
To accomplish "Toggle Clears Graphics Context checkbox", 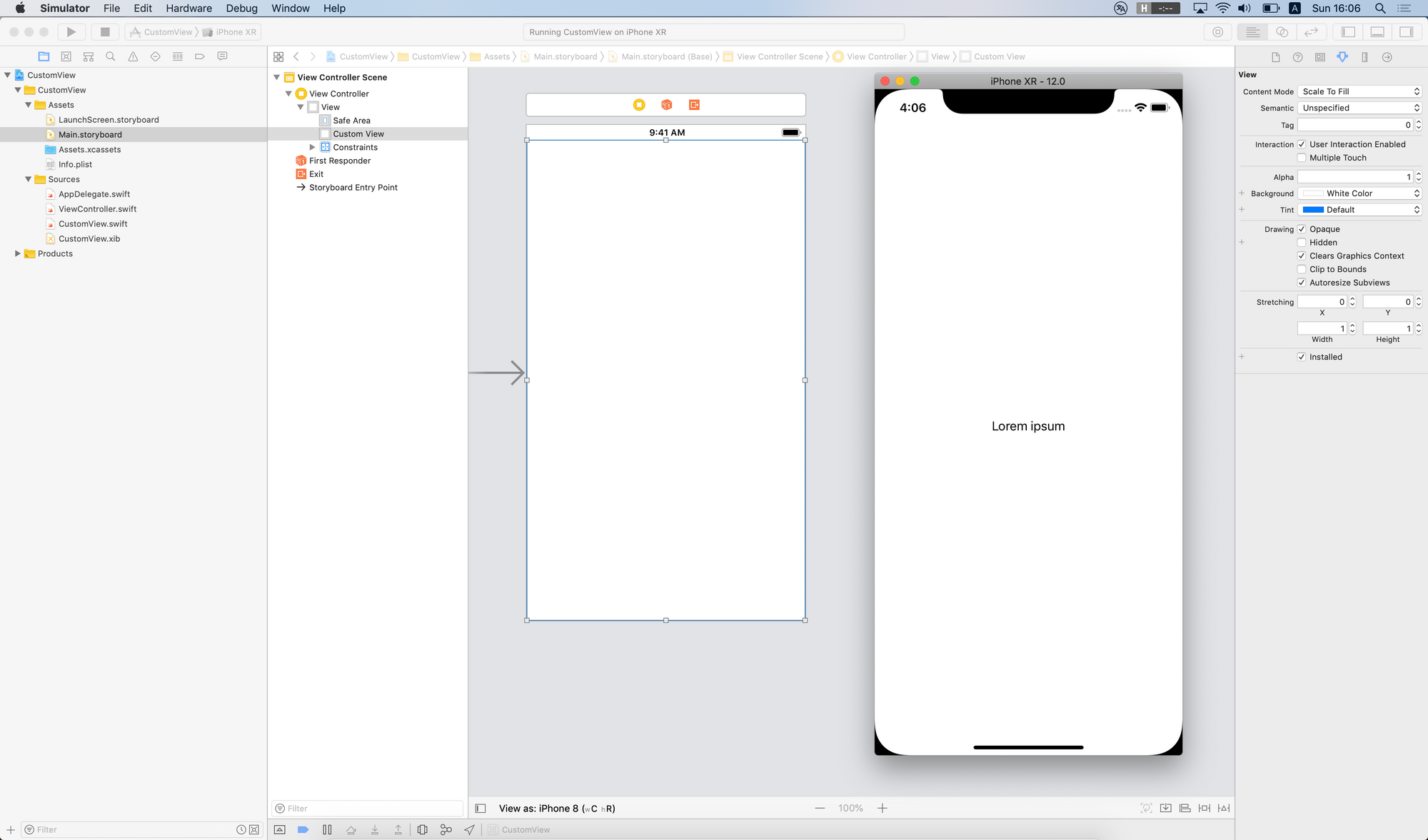I will (x=1302, y=255).
